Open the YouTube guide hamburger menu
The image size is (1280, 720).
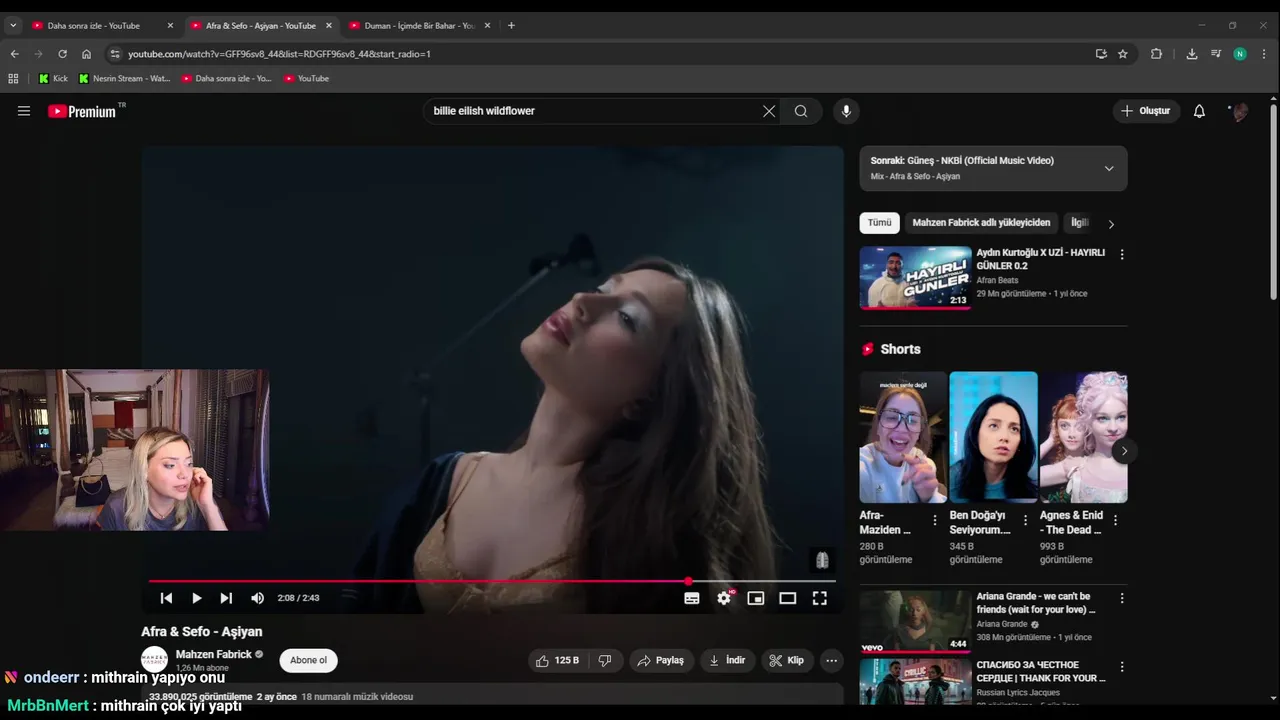24,111
